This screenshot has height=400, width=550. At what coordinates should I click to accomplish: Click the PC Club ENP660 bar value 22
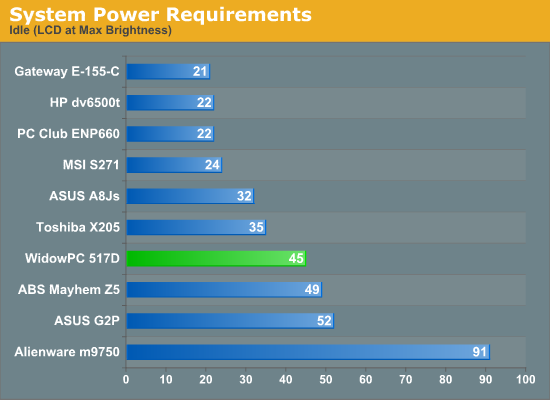(204, 134)
